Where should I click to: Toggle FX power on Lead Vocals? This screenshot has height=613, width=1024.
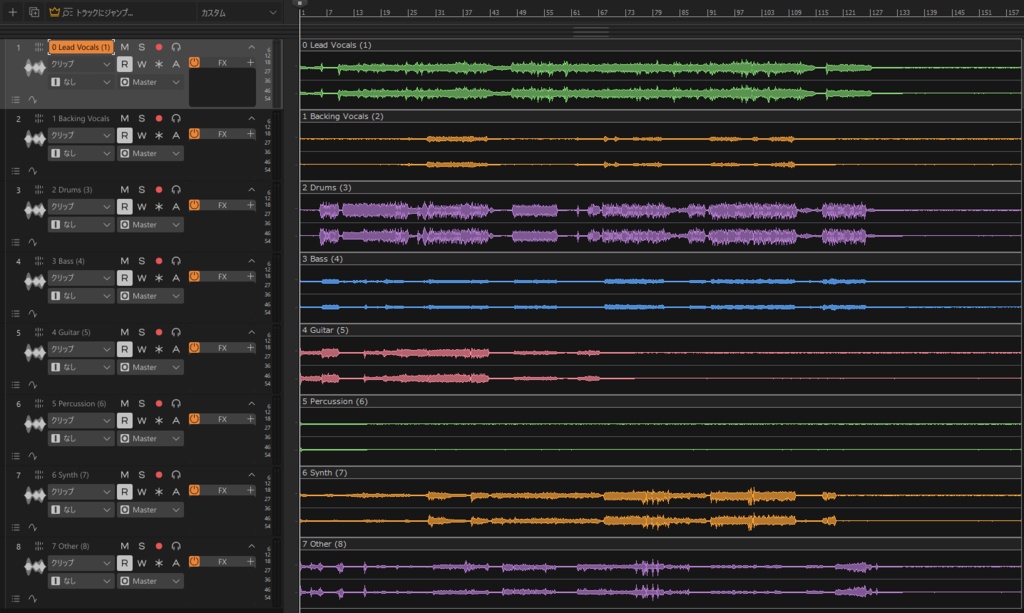[194, 63]
